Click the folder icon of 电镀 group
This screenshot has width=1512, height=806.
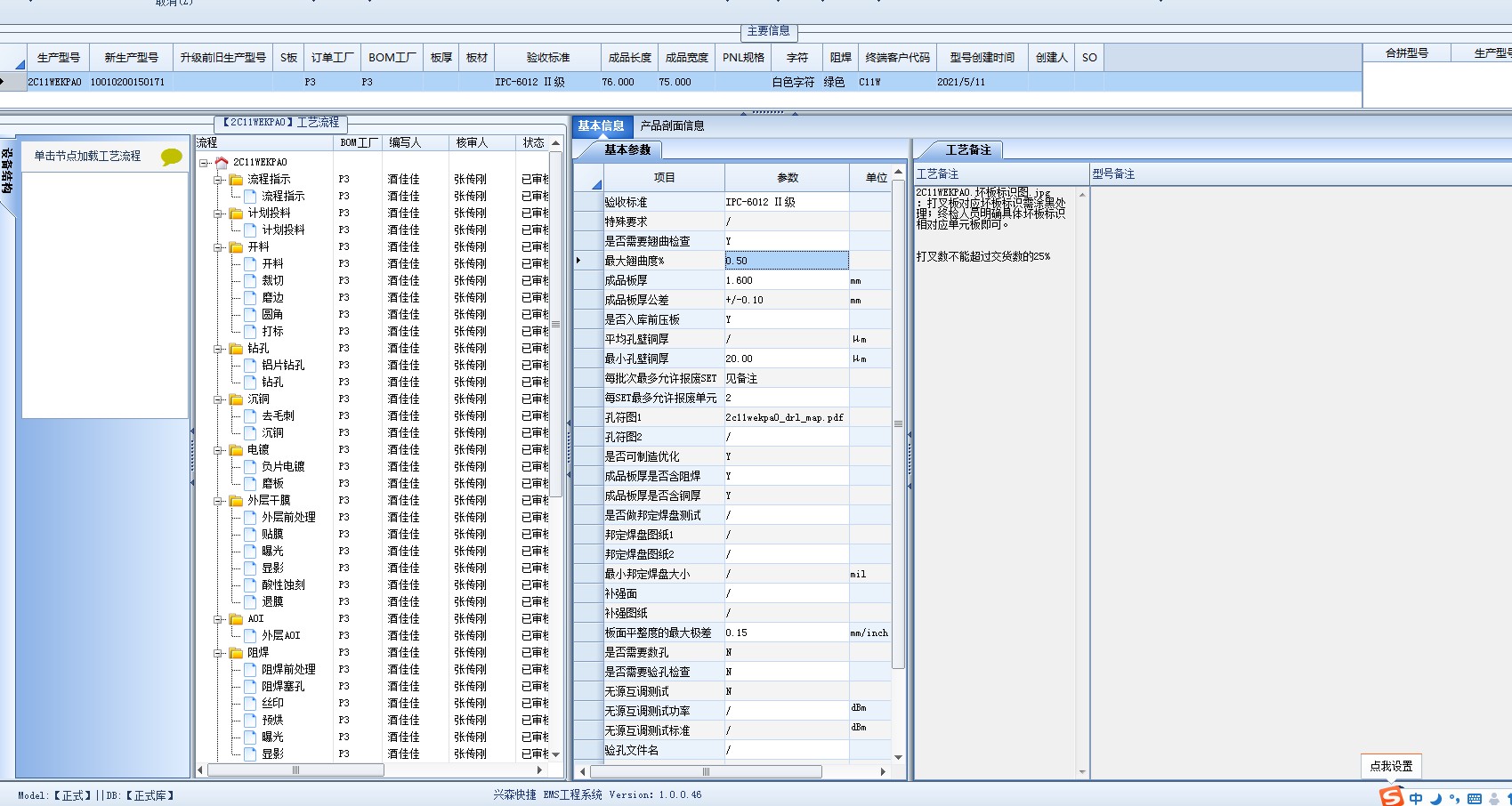[237, 450]
